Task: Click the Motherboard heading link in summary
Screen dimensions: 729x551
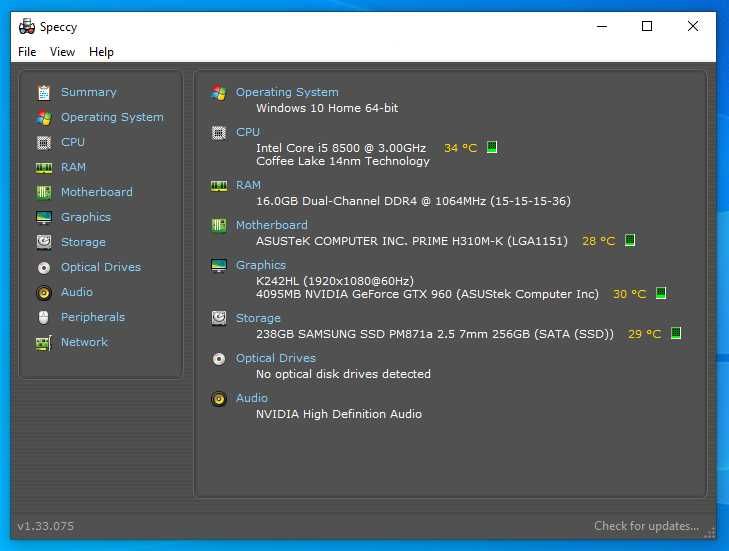Action: (x=272, y=225)
